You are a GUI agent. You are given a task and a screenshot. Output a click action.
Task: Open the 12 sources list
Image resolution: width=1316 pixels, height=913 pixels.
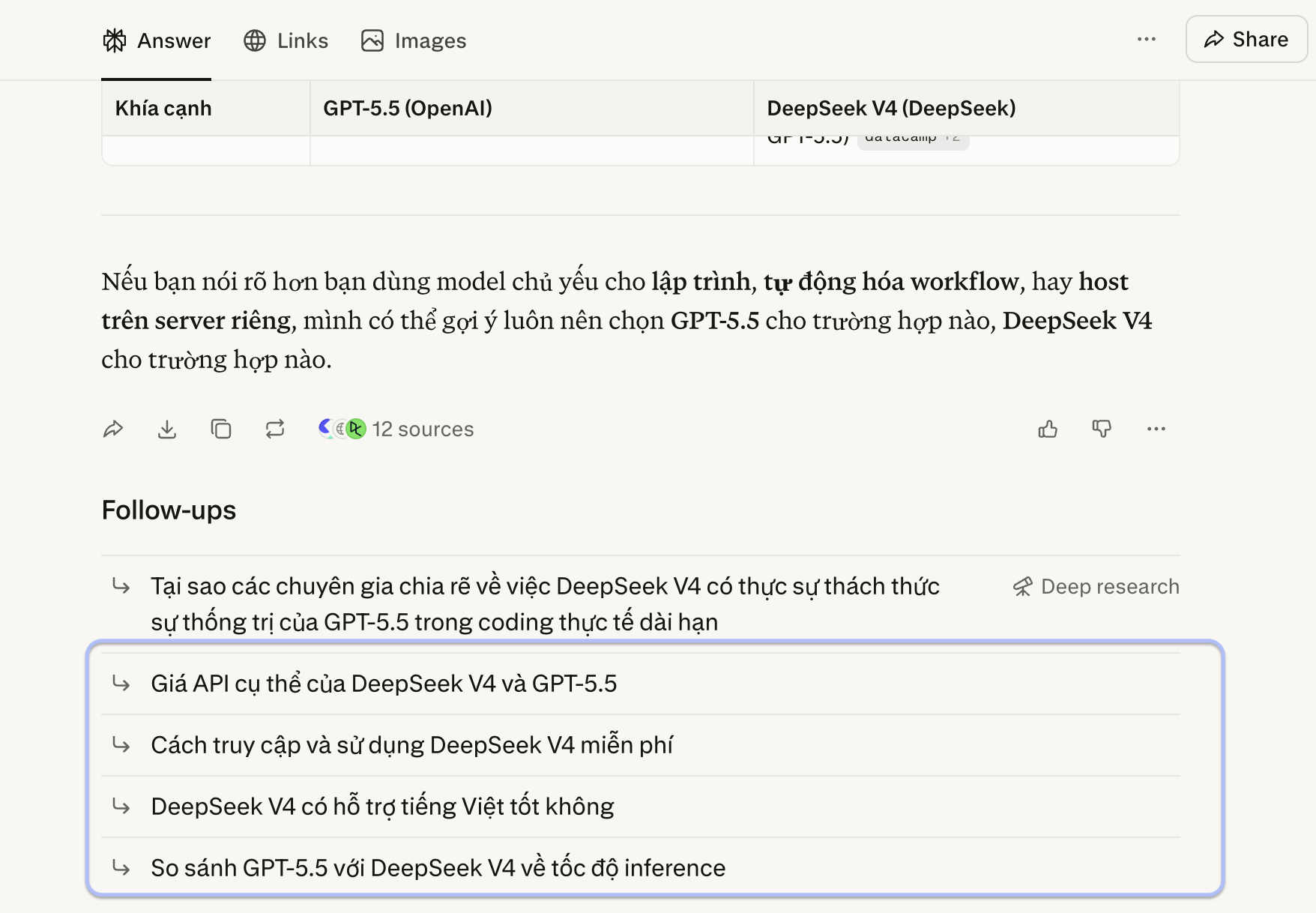tap(396, 429)
